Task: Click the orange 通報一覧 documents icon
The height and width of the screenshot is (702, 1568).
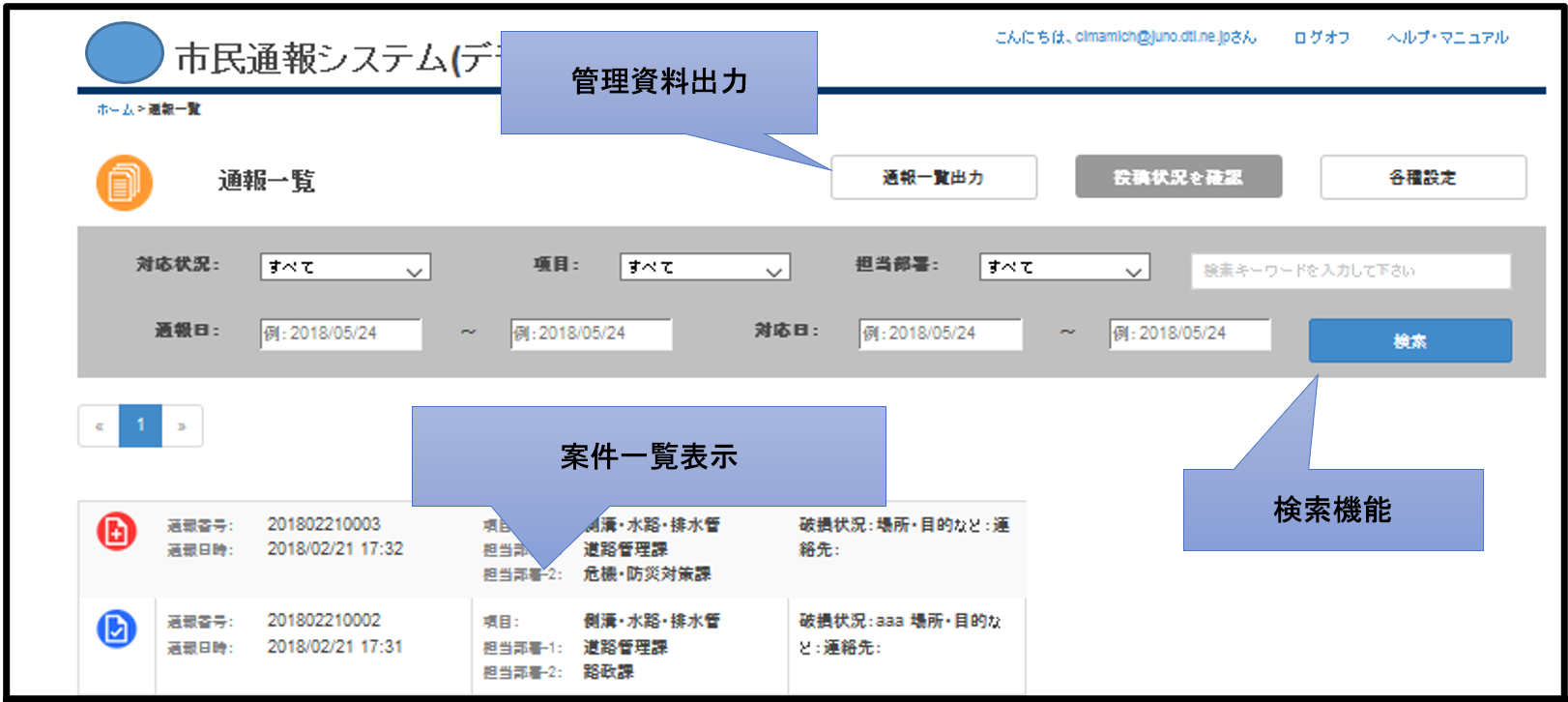Action: pyautogui.click(x=124, y=182)
